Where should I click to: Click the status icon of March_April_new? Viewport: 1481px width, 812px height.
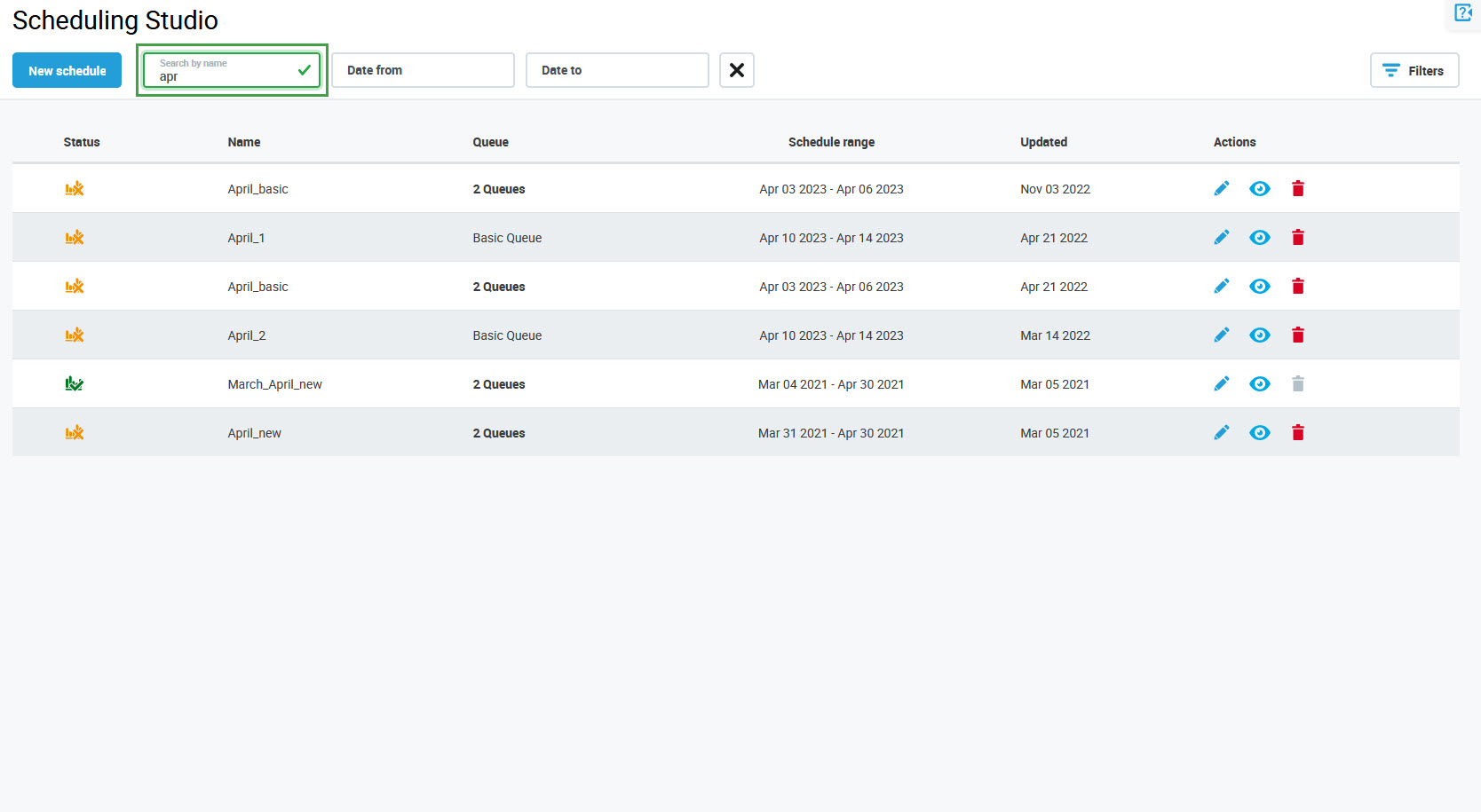(75, 384)
